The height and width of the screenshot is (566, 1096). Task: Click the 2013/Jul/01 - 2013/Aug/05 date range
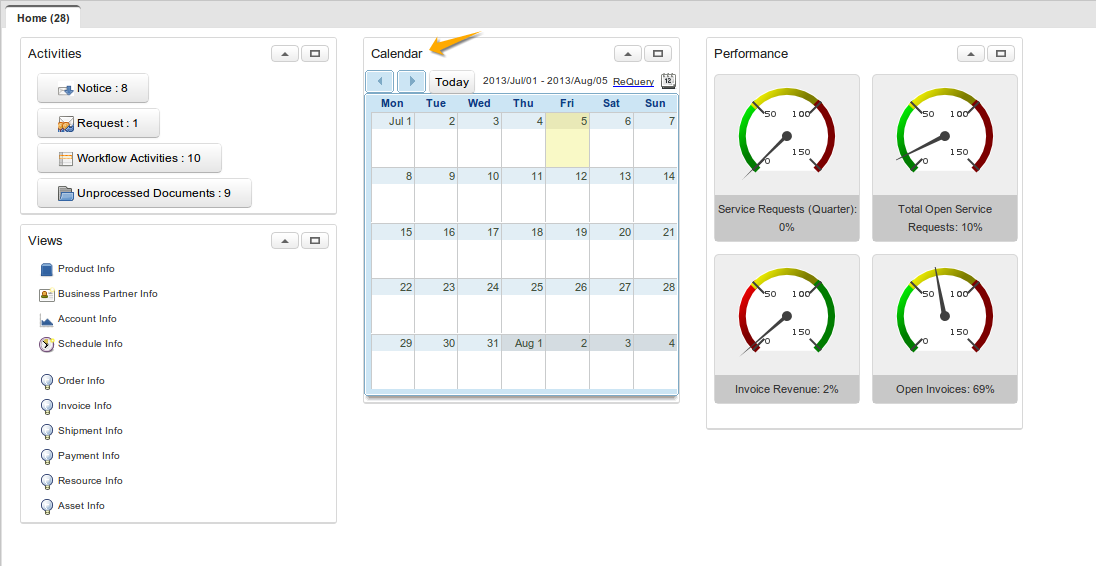click(545, 81)
